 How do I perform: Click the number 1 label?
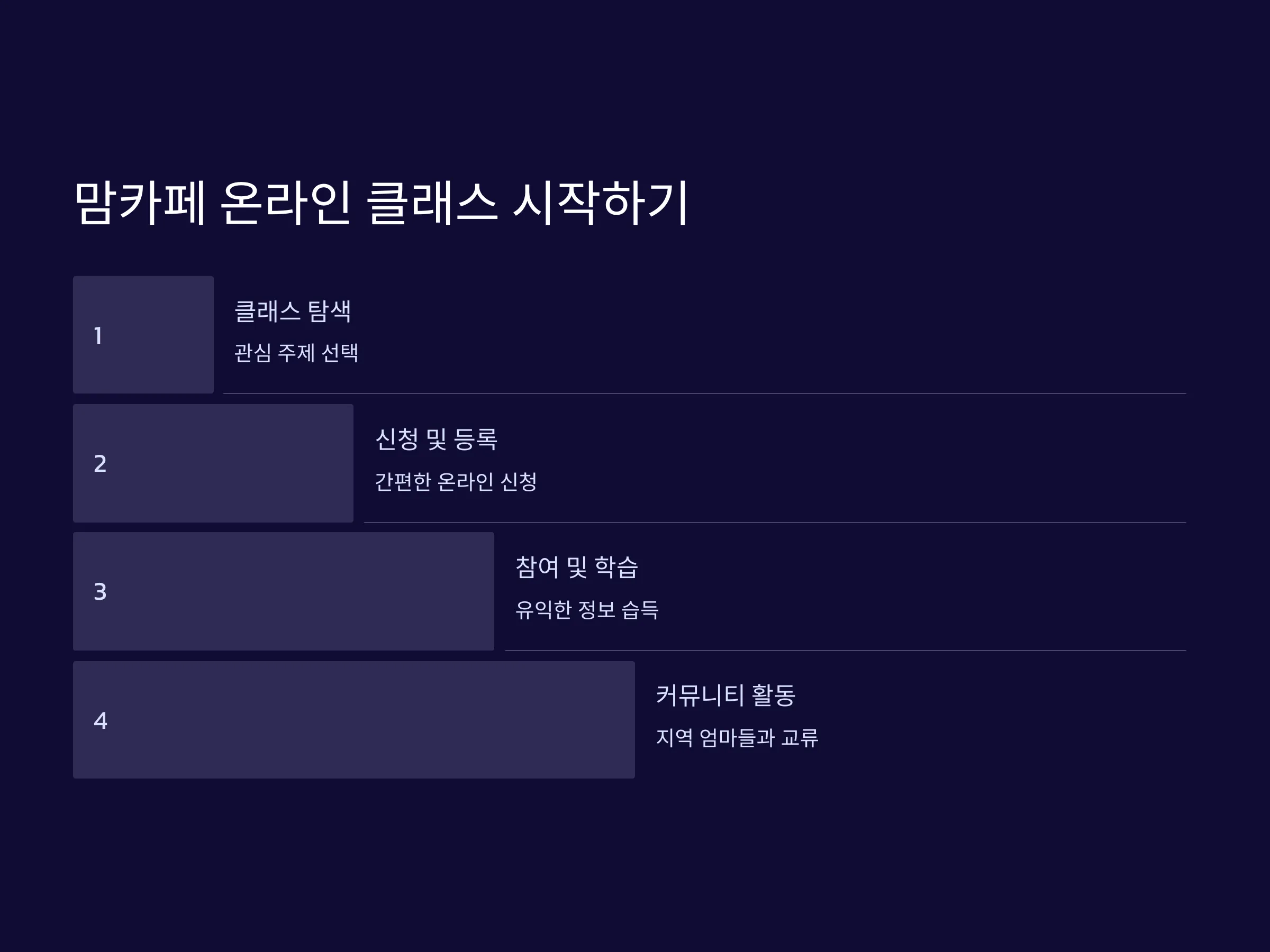98,336
